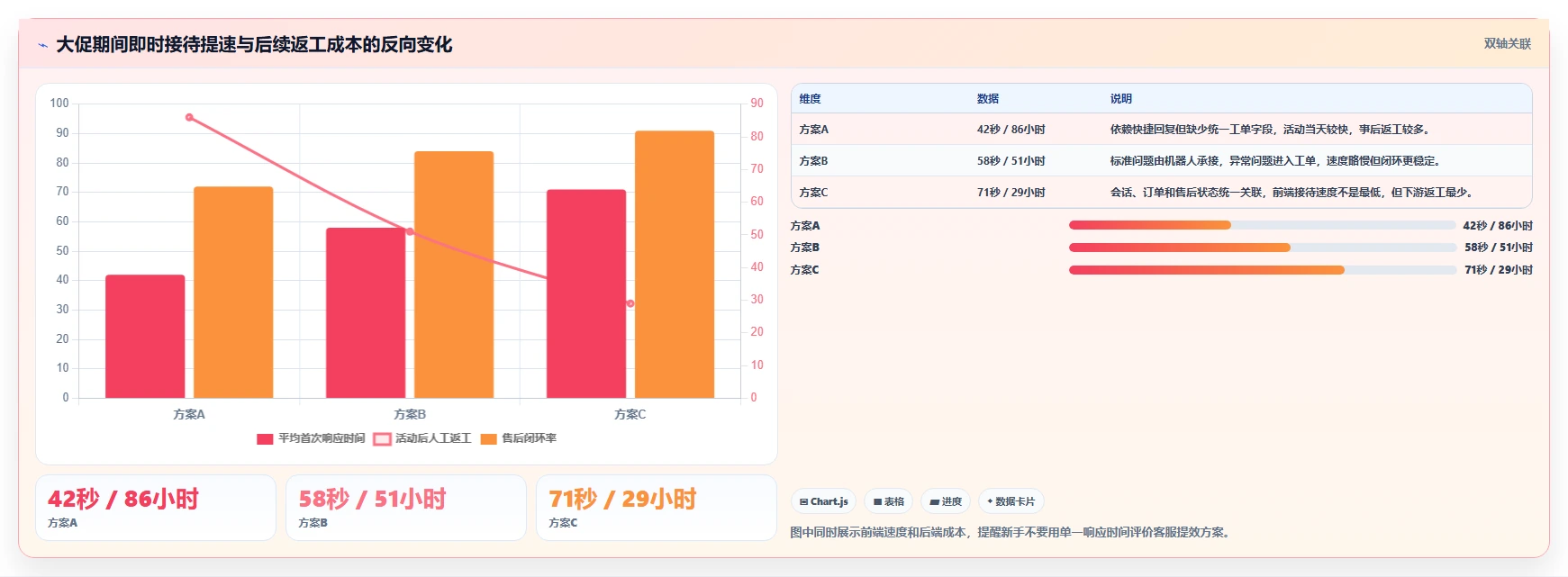Click the red response-time bar for 方案A
1568x577 pixels.
[x=145, y=336]
